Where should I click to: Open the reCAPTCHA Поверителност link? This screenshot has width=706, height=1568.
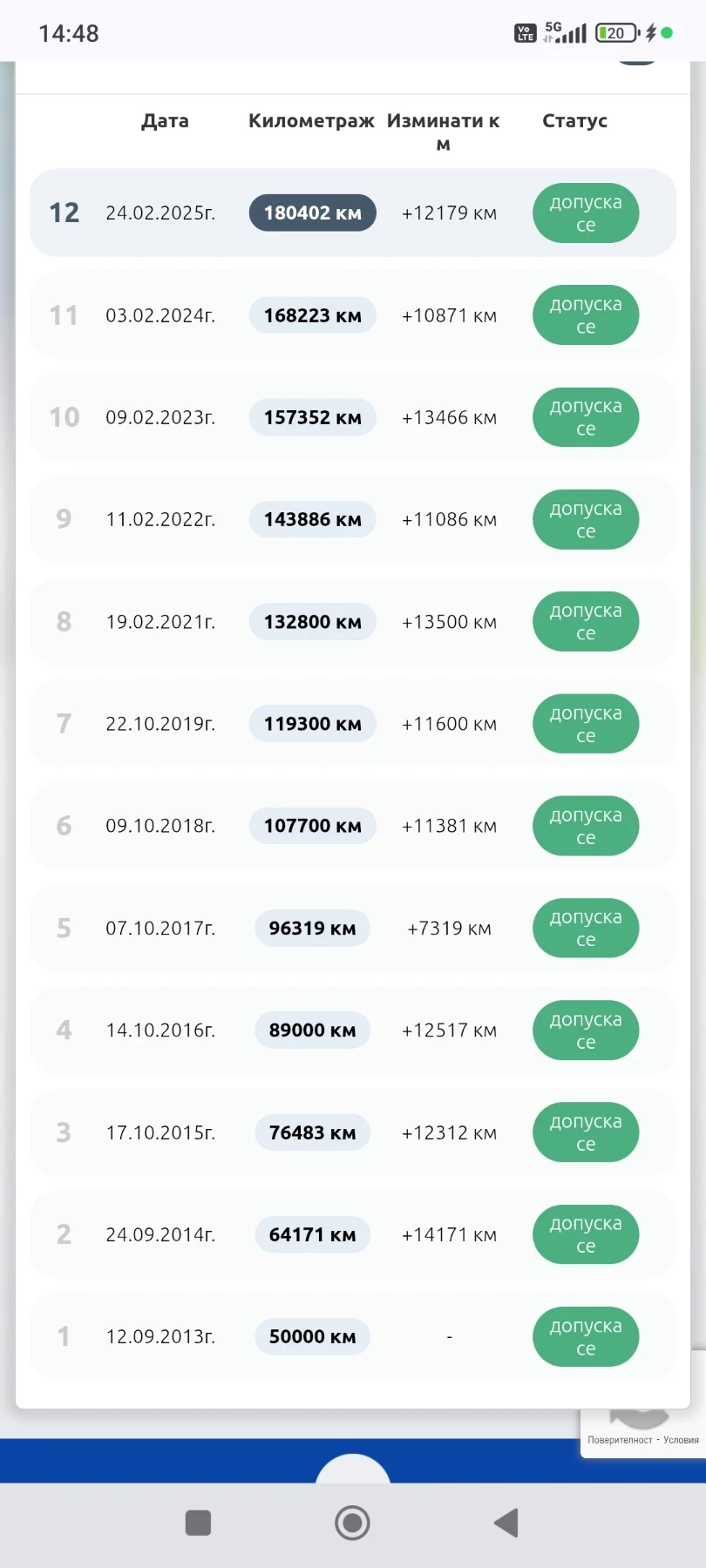[x=620, y=1440]
